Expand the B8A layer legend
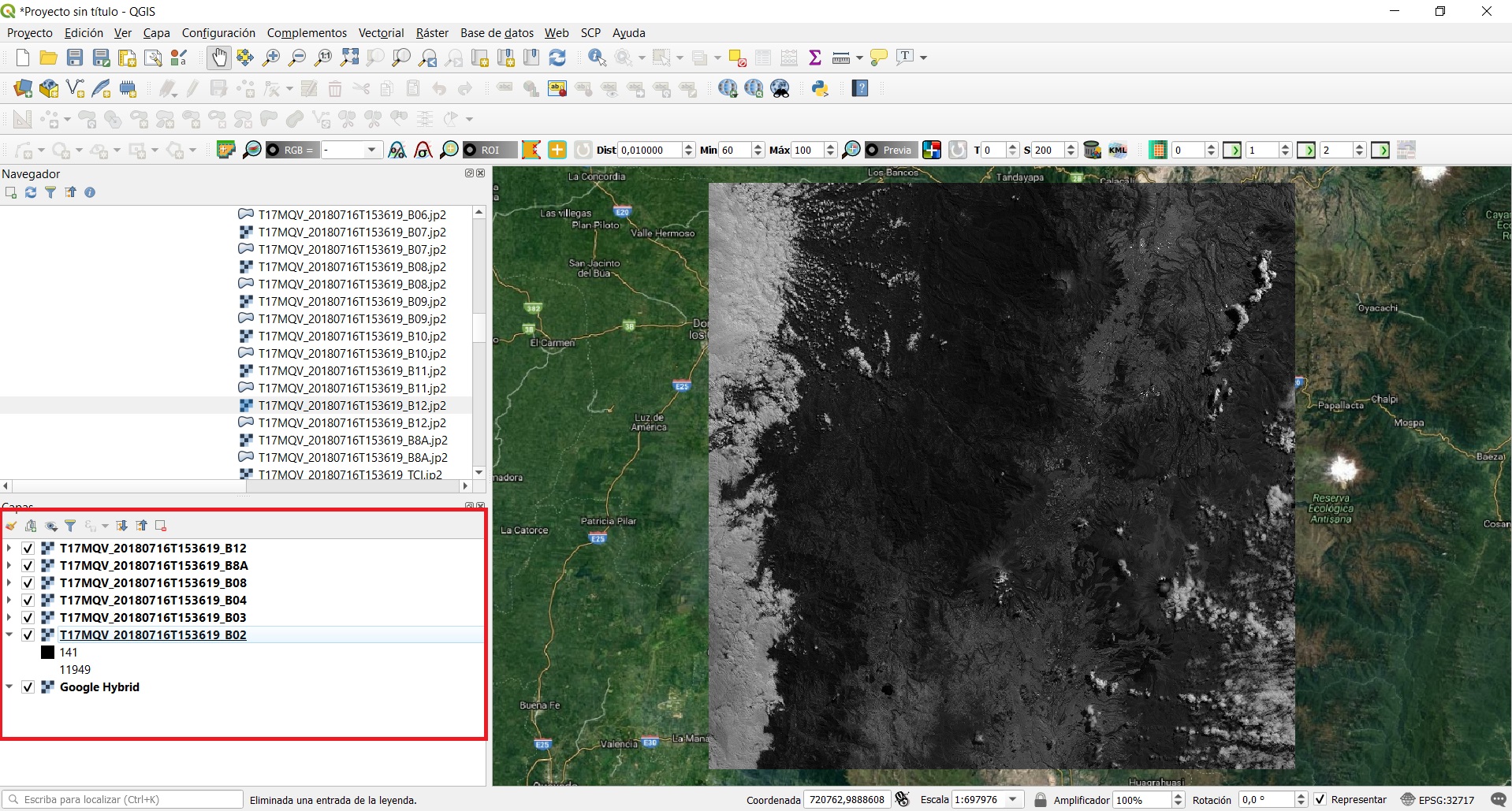The image size is (1512, 811). point(9,566)
